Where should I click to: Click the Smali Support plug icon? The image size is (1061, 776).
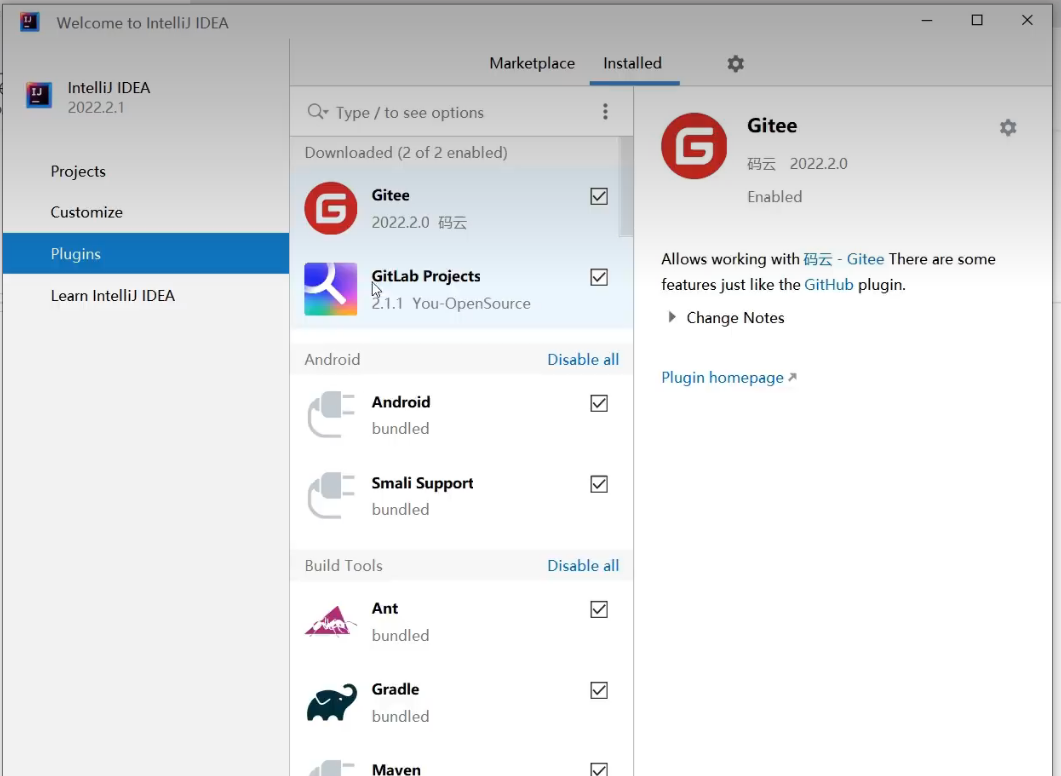pos(330,495)
